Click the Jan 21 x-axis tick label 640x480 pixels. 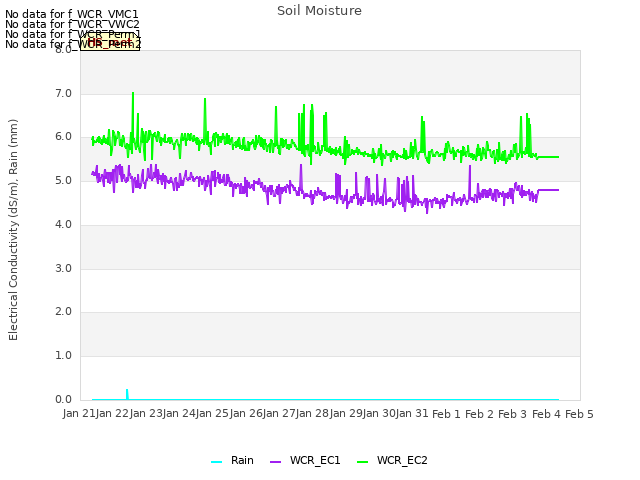point(79,413)
